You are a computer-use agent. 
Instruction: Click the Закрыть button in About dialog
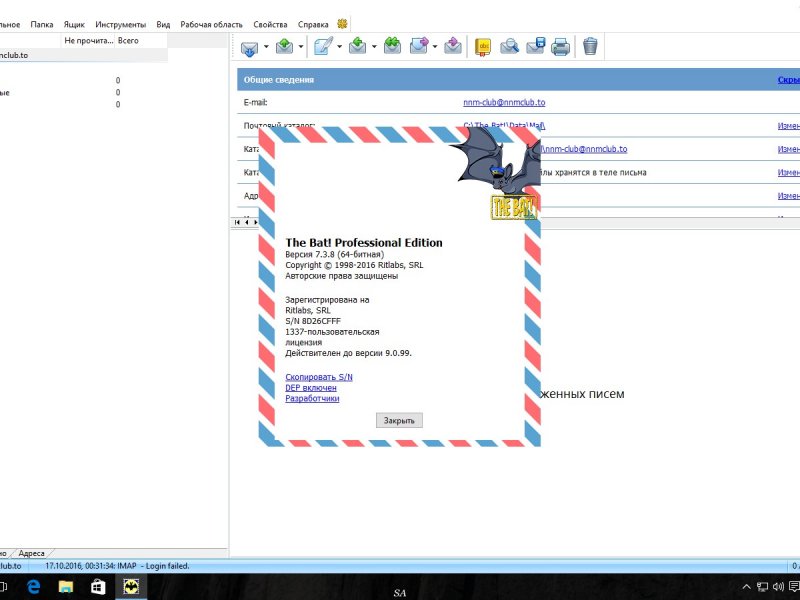[399, 420]
